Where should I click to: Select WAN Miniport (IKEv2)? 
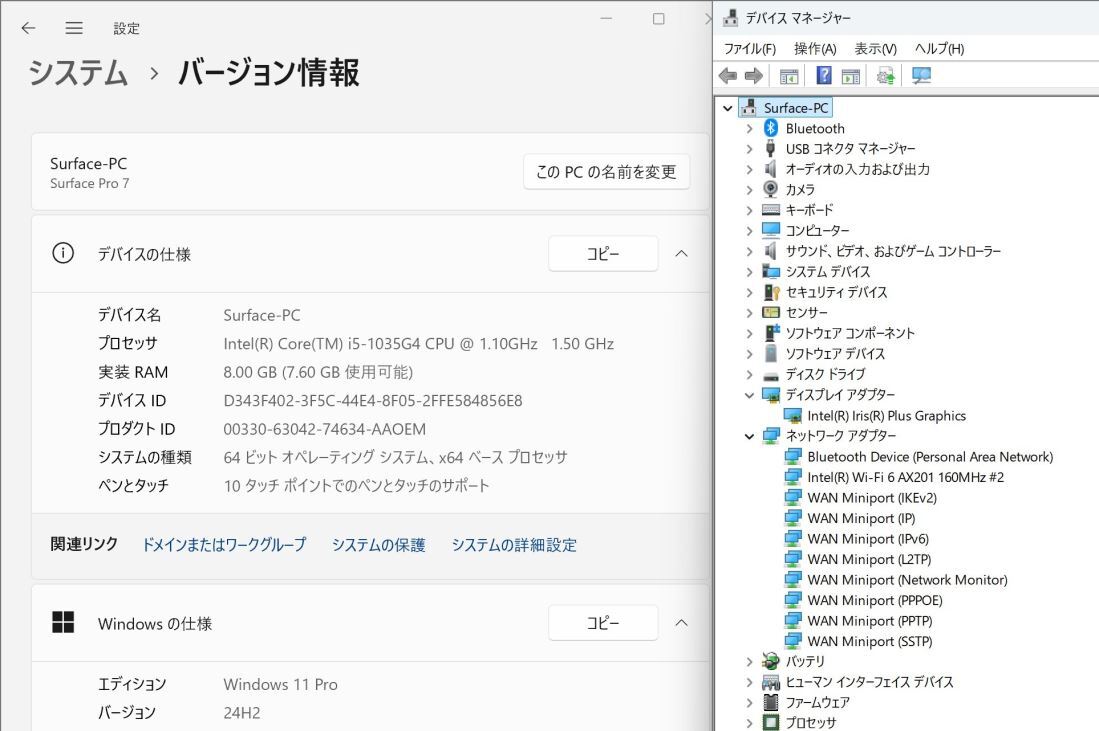coord(872,498)
